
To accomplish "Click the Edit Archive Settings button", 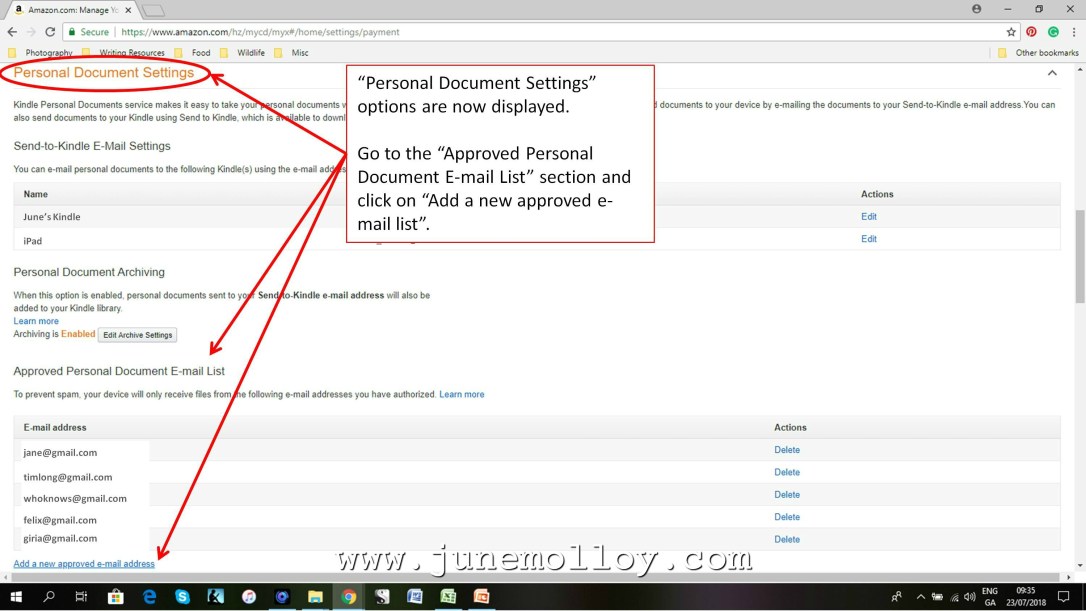I will coord(138,335).
